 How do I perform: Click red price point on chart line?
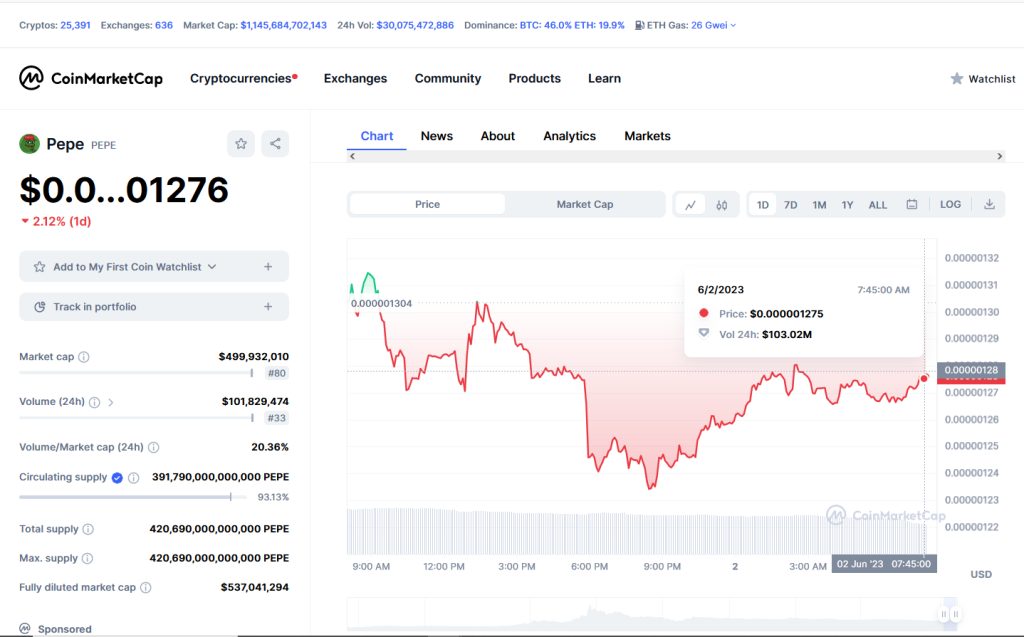point(924,378)
